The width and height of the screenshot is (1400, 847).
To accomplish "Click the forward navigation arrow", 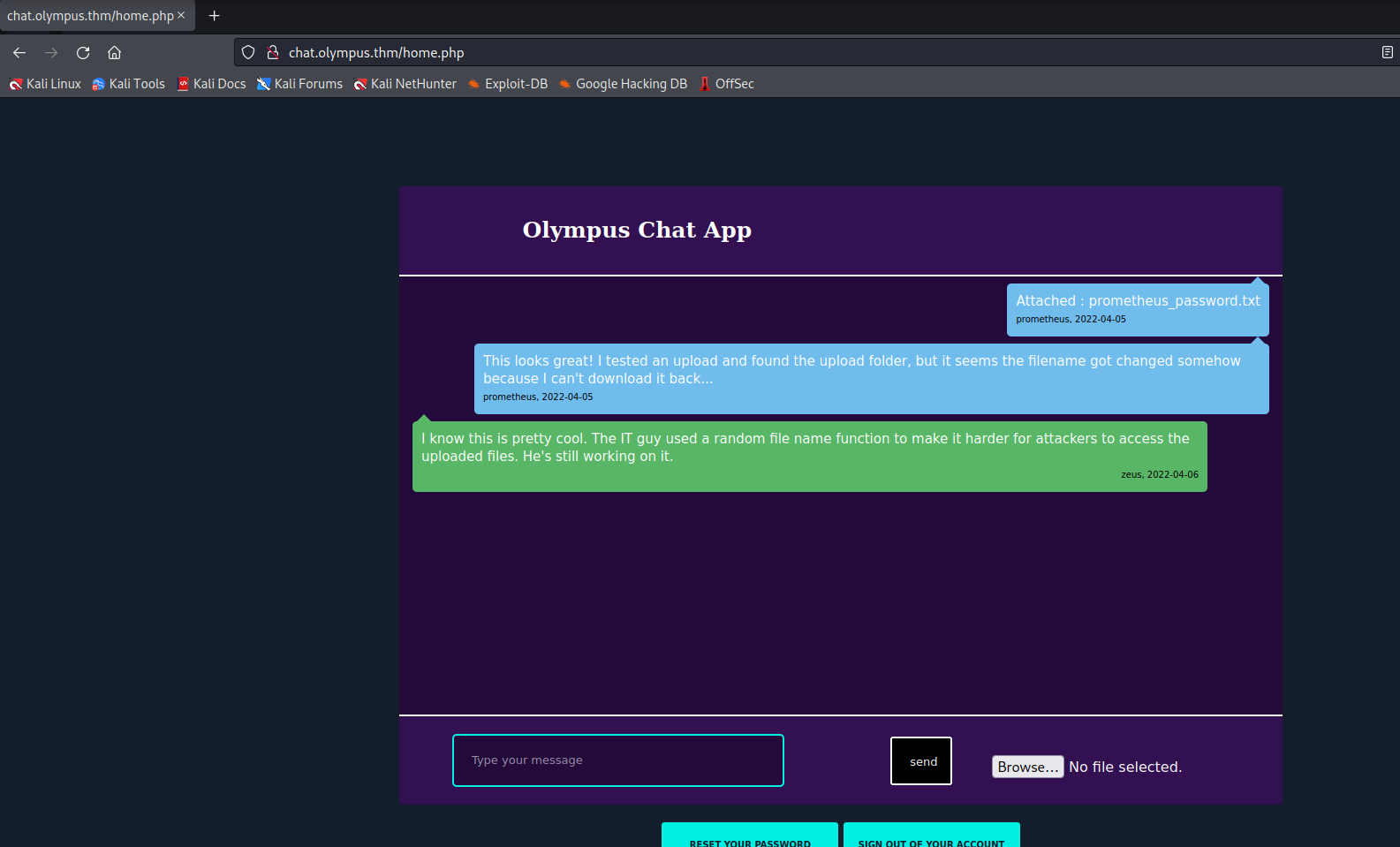I will point(51,53).
